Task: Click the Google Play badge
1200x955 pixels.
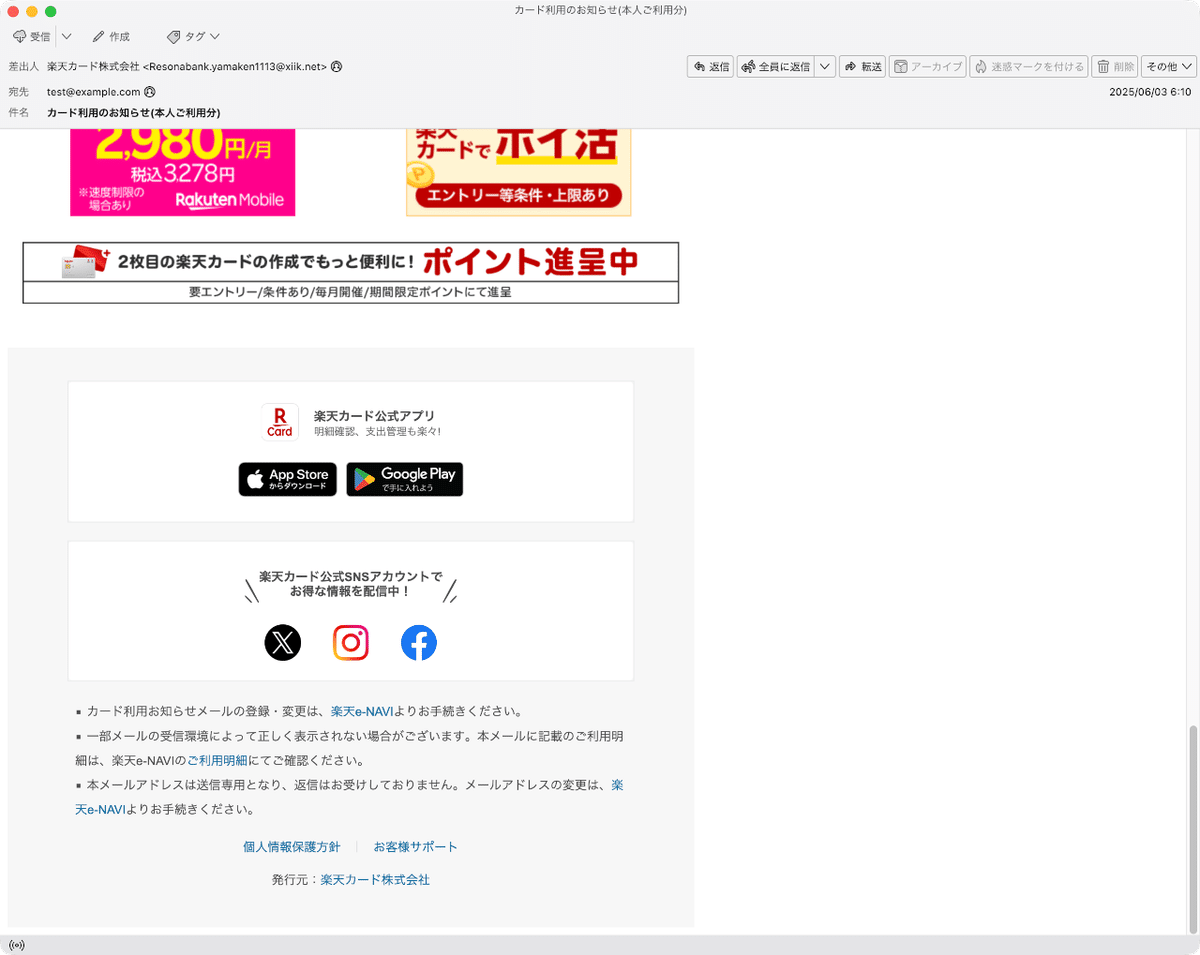Action: pyautogui.click(x=404, y=479)
